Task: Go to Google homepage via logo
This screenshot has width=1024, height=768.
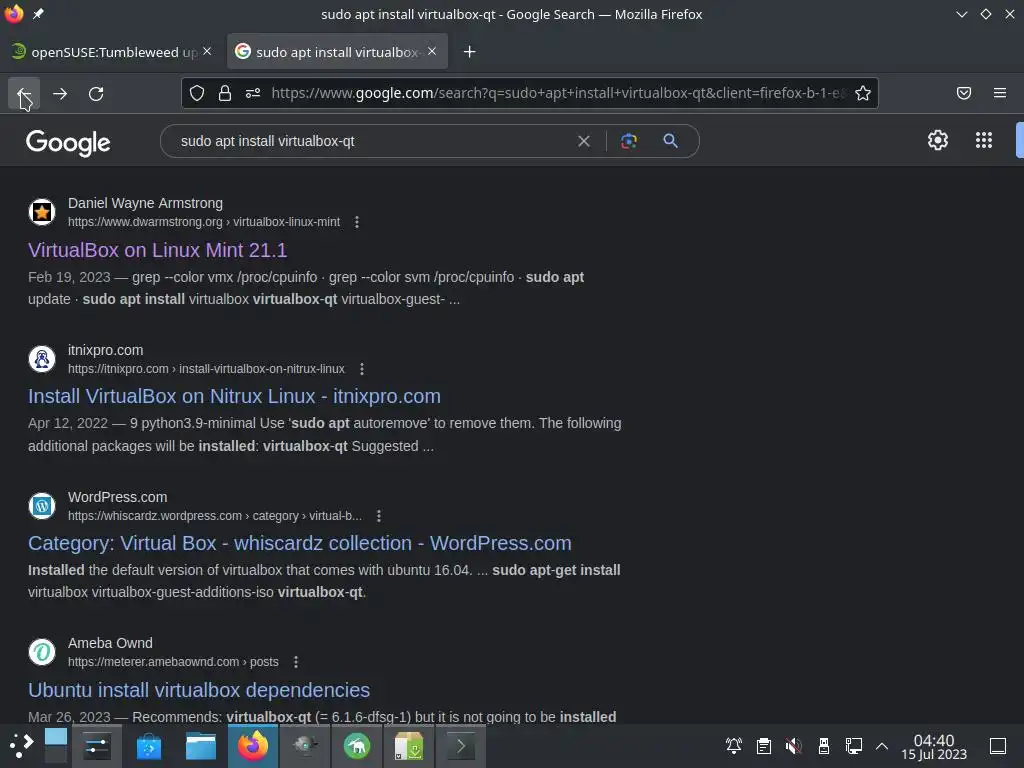Action: pyautogui.click(x=68, y=142)
